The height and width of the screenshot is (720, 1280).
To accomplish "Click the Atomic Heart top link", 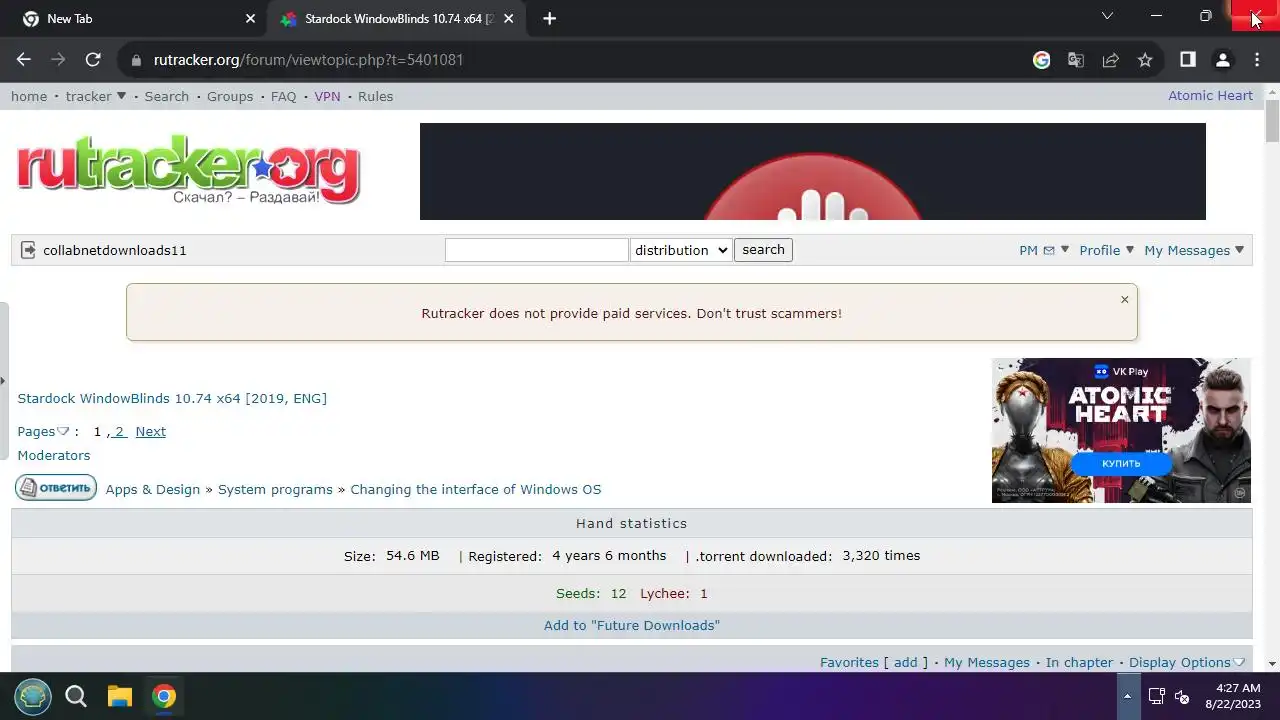I will click(1210, 95).
